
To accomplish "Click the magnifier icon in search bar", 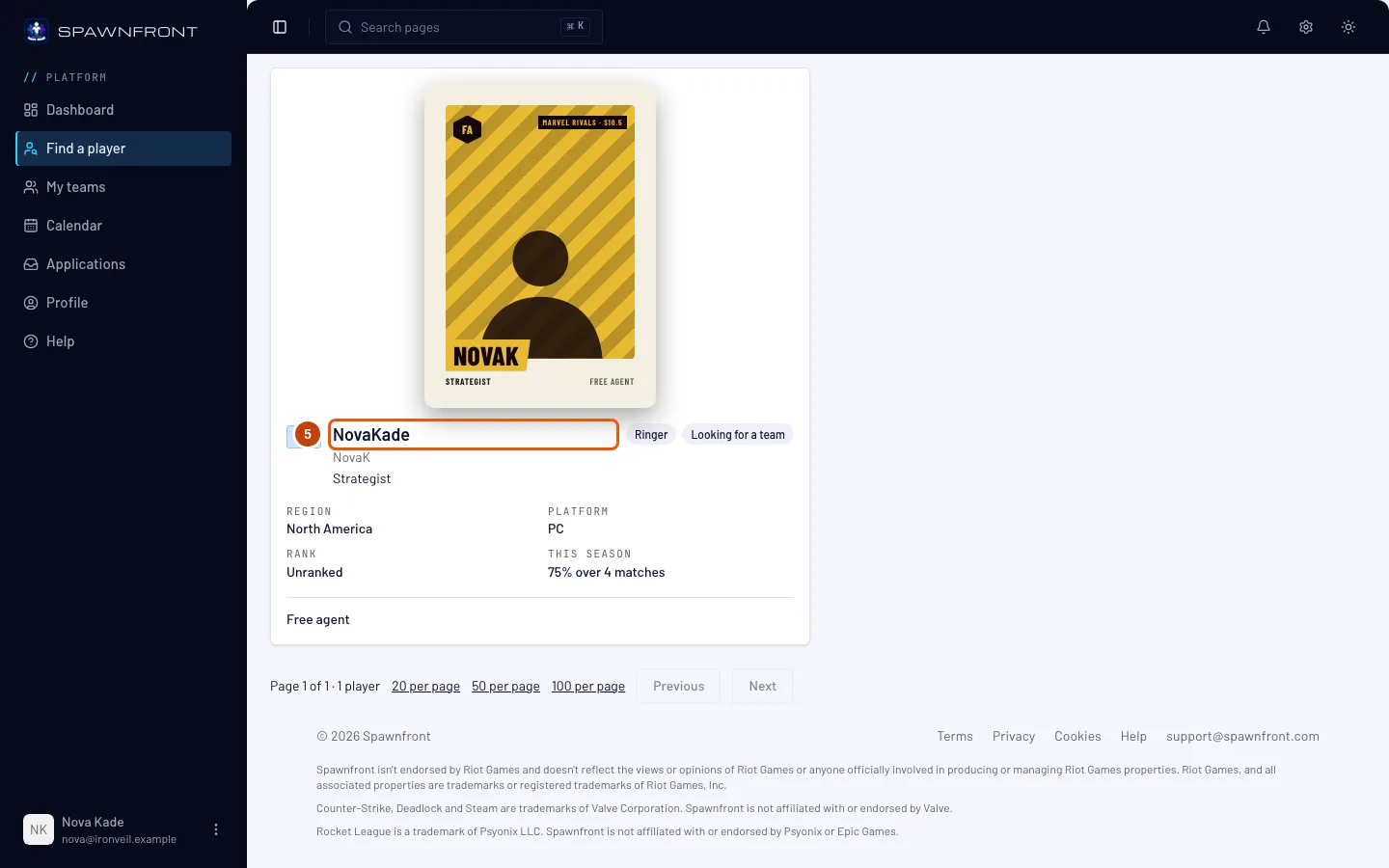I will tap(345, 27).
